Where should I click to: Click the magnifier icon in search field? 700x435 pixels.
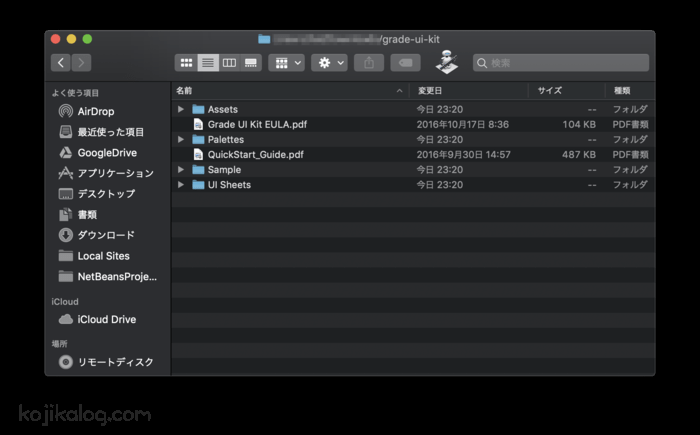[x=482, y=63]
